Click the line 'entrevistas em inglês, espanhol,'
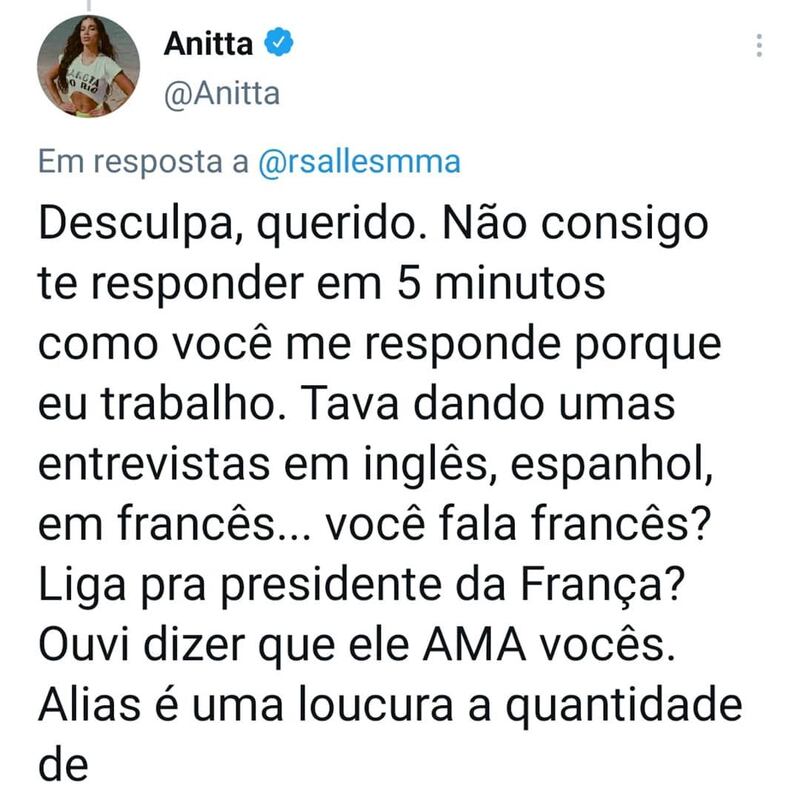The height and width of the screenshot is (800, 800). [376, 464]
